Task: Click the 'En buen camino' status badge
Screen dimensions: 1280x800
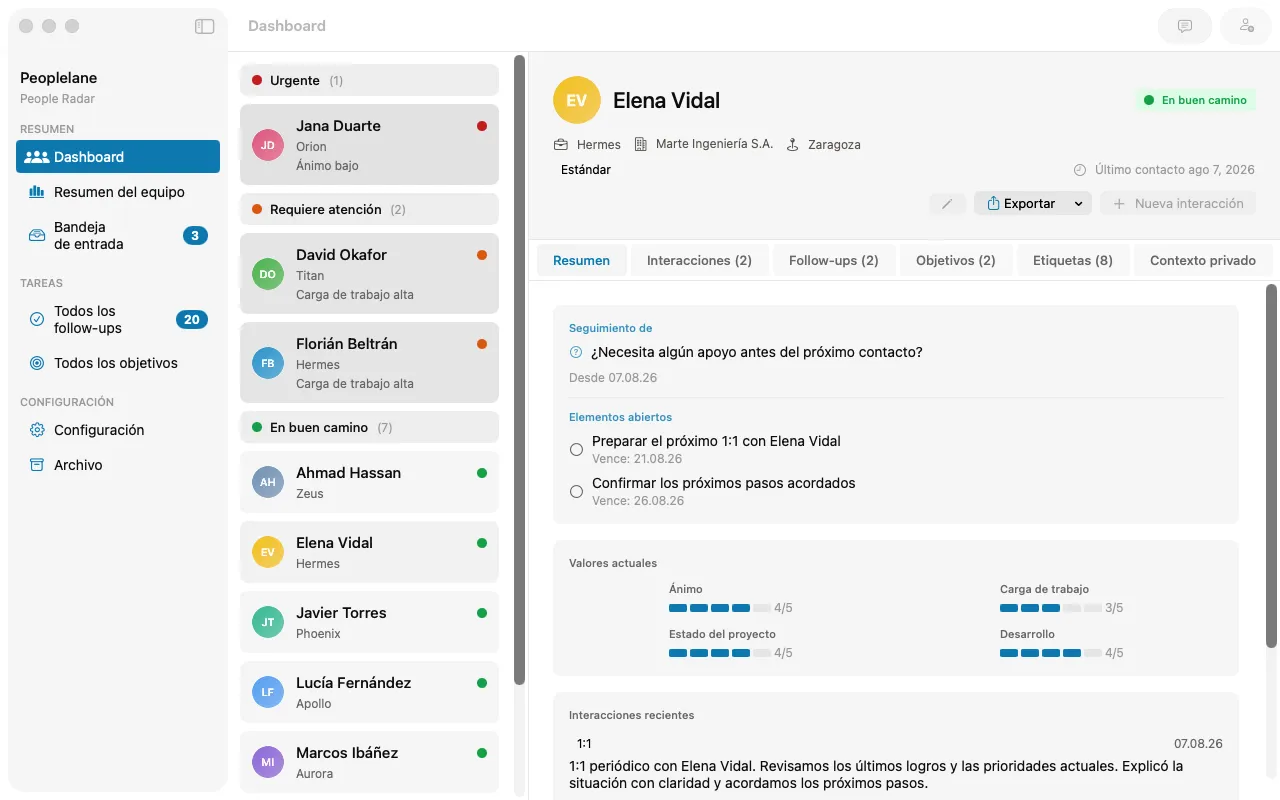Action: (1195, 100)
